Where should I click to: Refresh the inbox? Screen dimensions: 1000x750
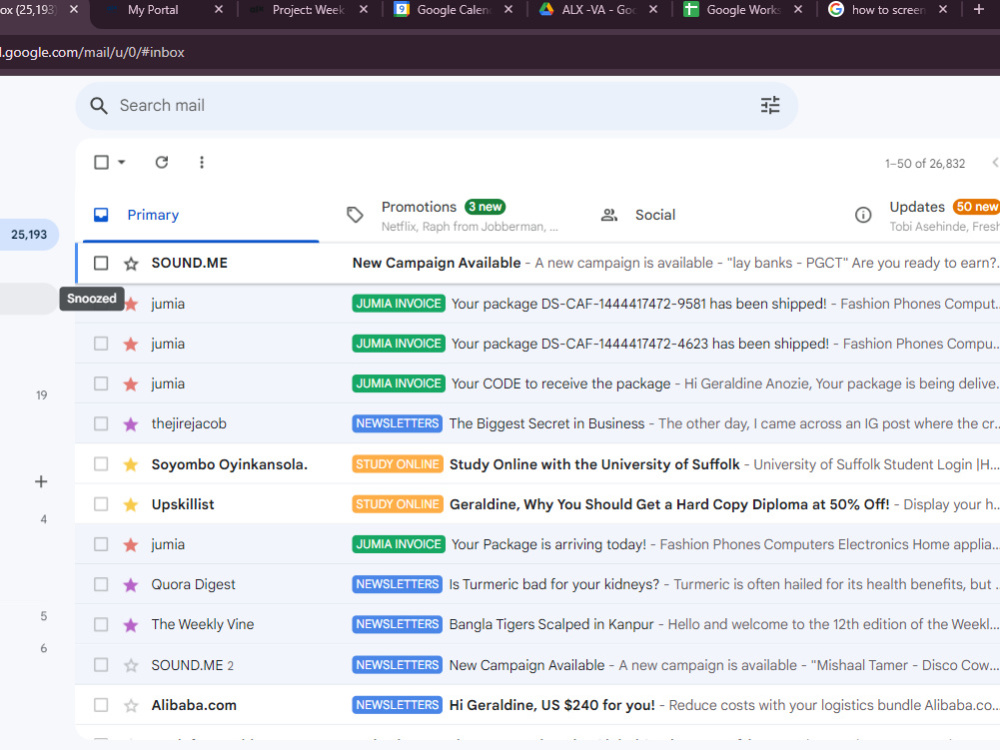(162, 162)
